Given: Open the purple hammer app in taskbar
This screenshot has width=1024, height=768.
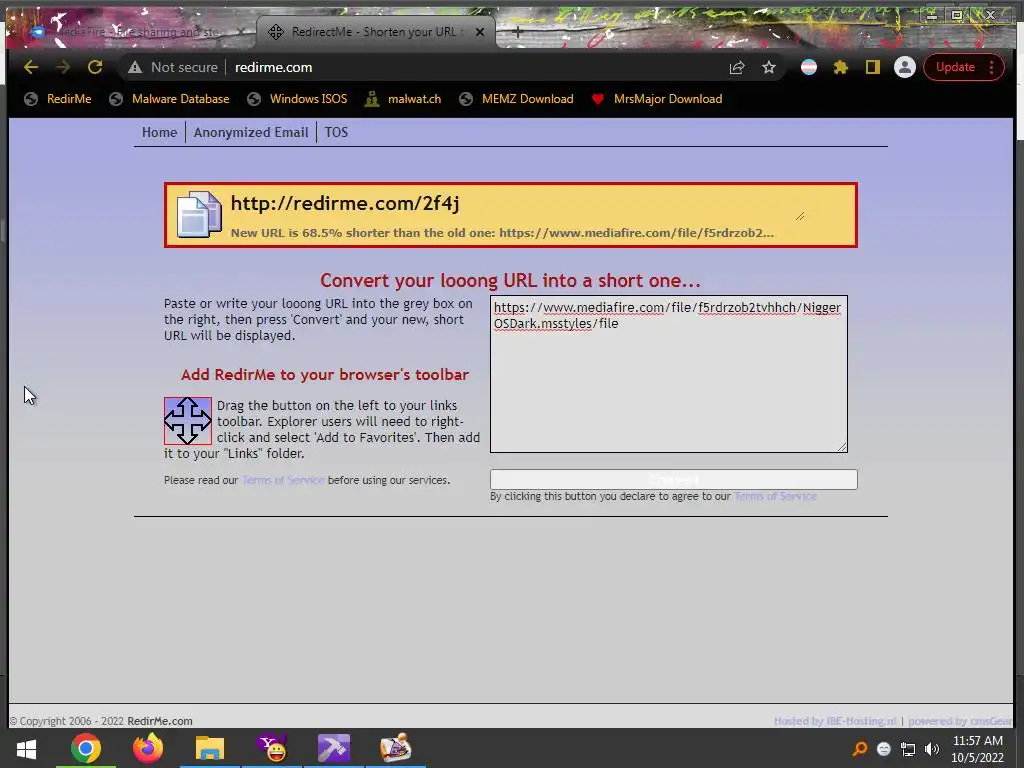Looking at the screenshot, I should coord(334,748).
